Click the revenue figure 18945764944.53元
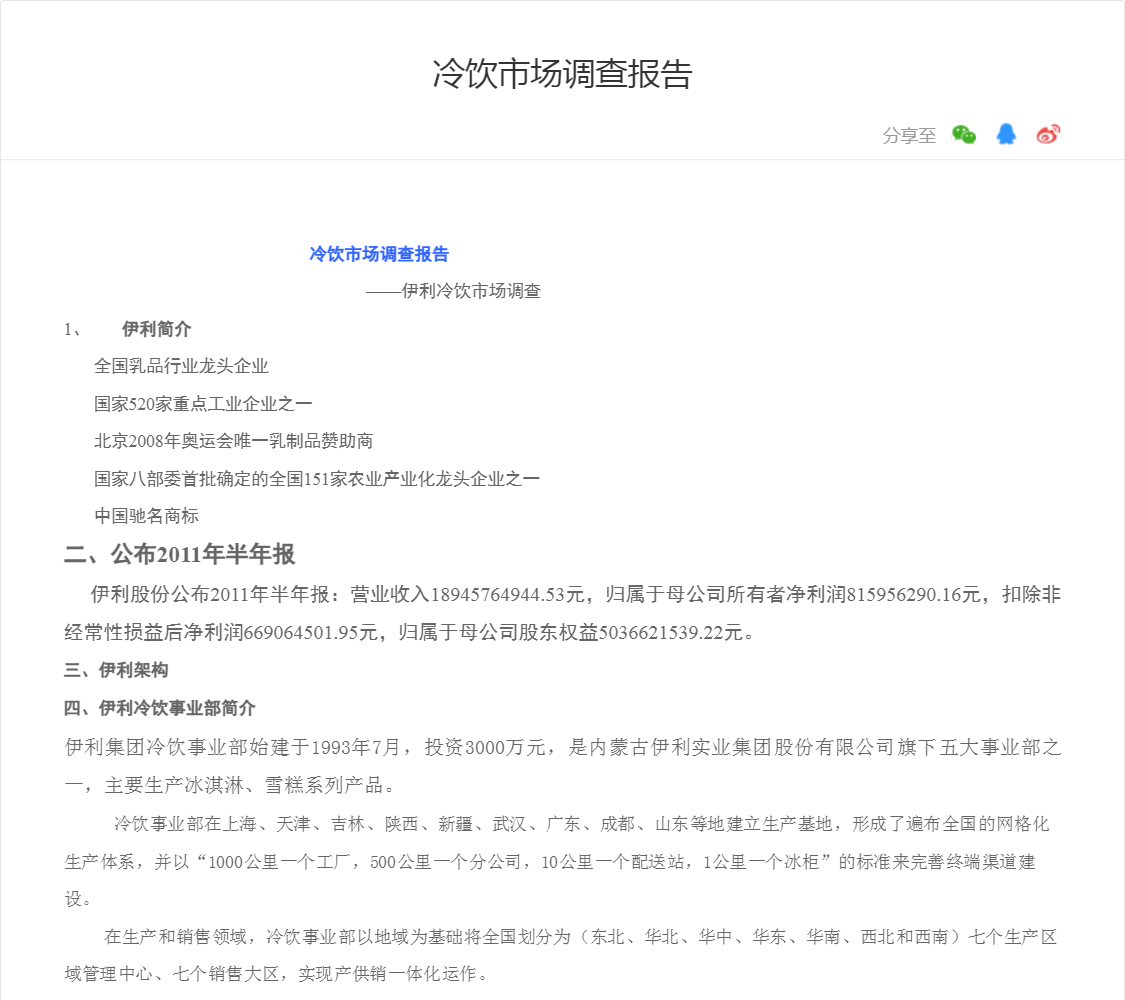Image resolution: width=1125 pixels, height=1000 pixels. (x=507, y=595)
